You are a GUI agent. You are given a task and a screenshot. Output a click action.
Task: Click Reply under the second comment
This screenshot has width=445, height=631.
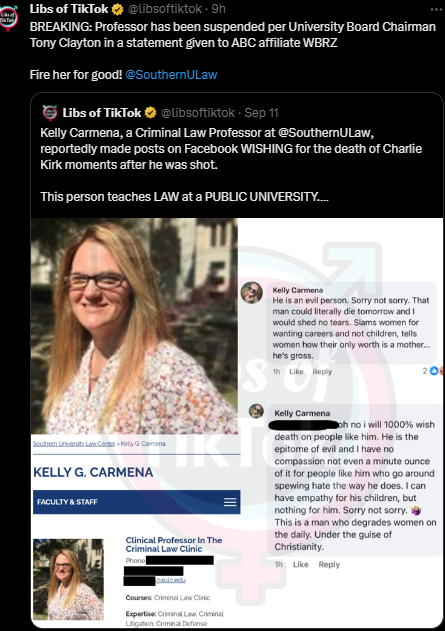329,565
